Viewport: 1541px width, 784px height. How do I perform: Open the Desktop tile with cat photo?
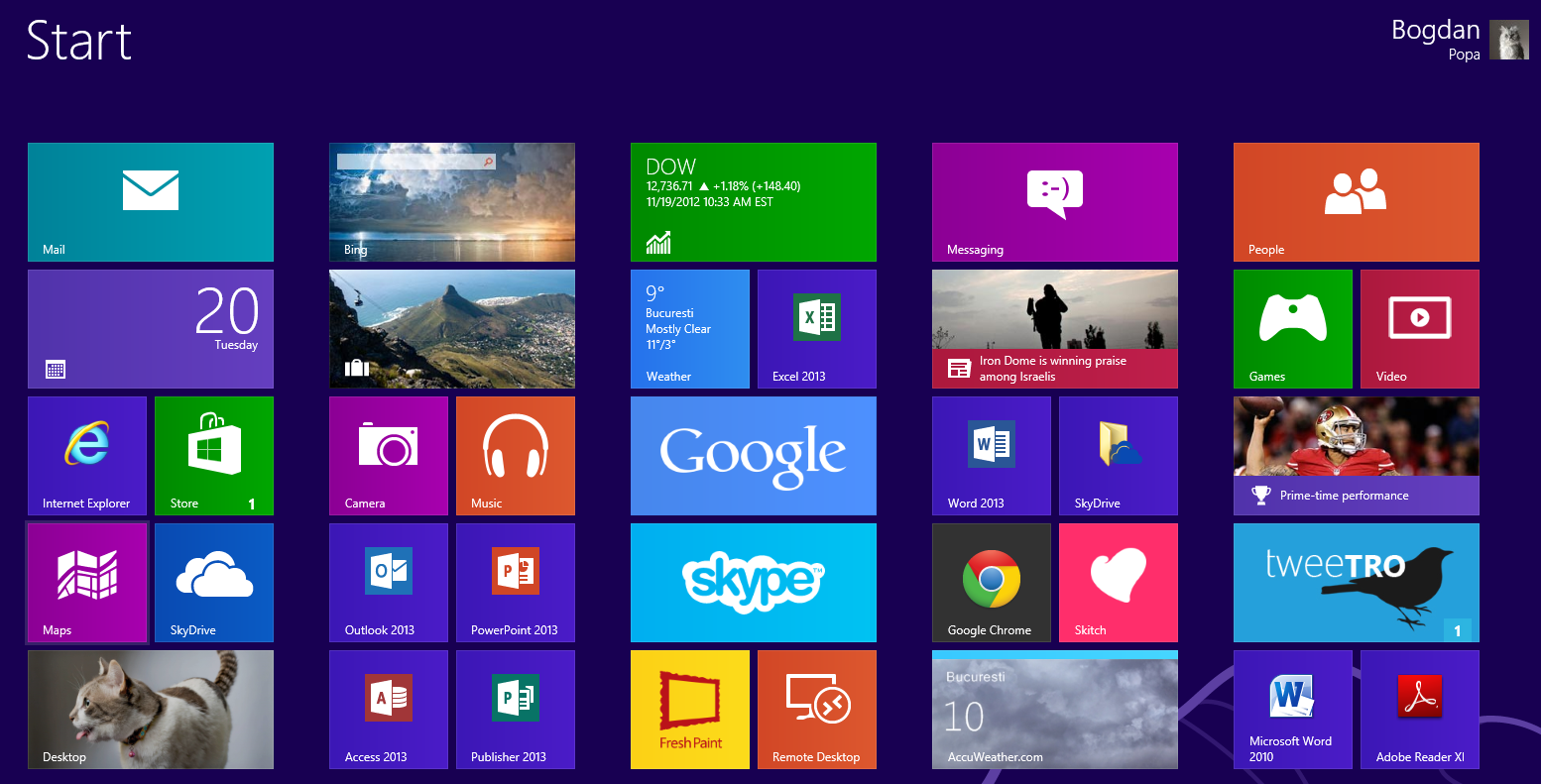click(x=151, y=710)
